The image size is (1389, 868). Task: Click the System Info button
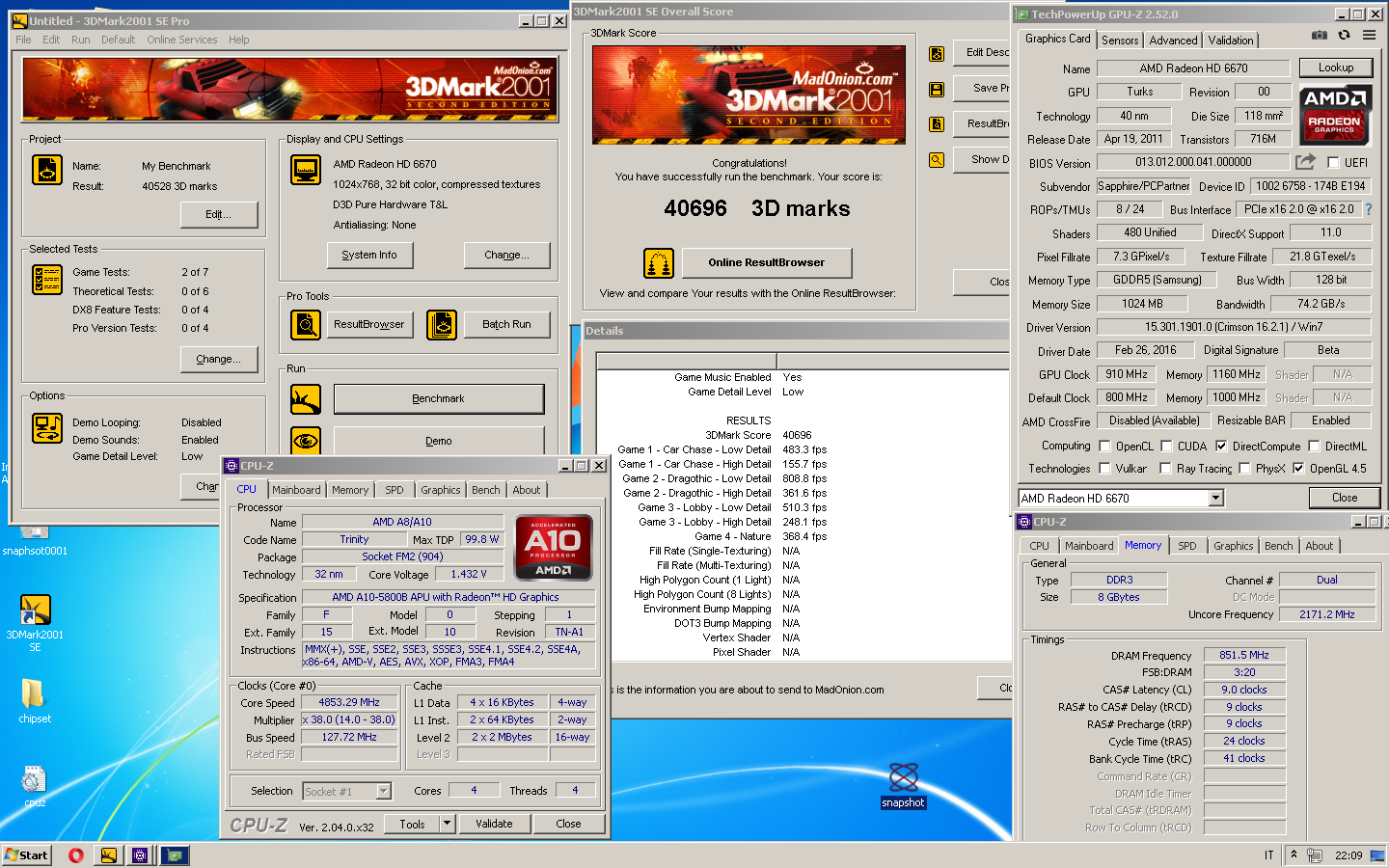(369, 255)
